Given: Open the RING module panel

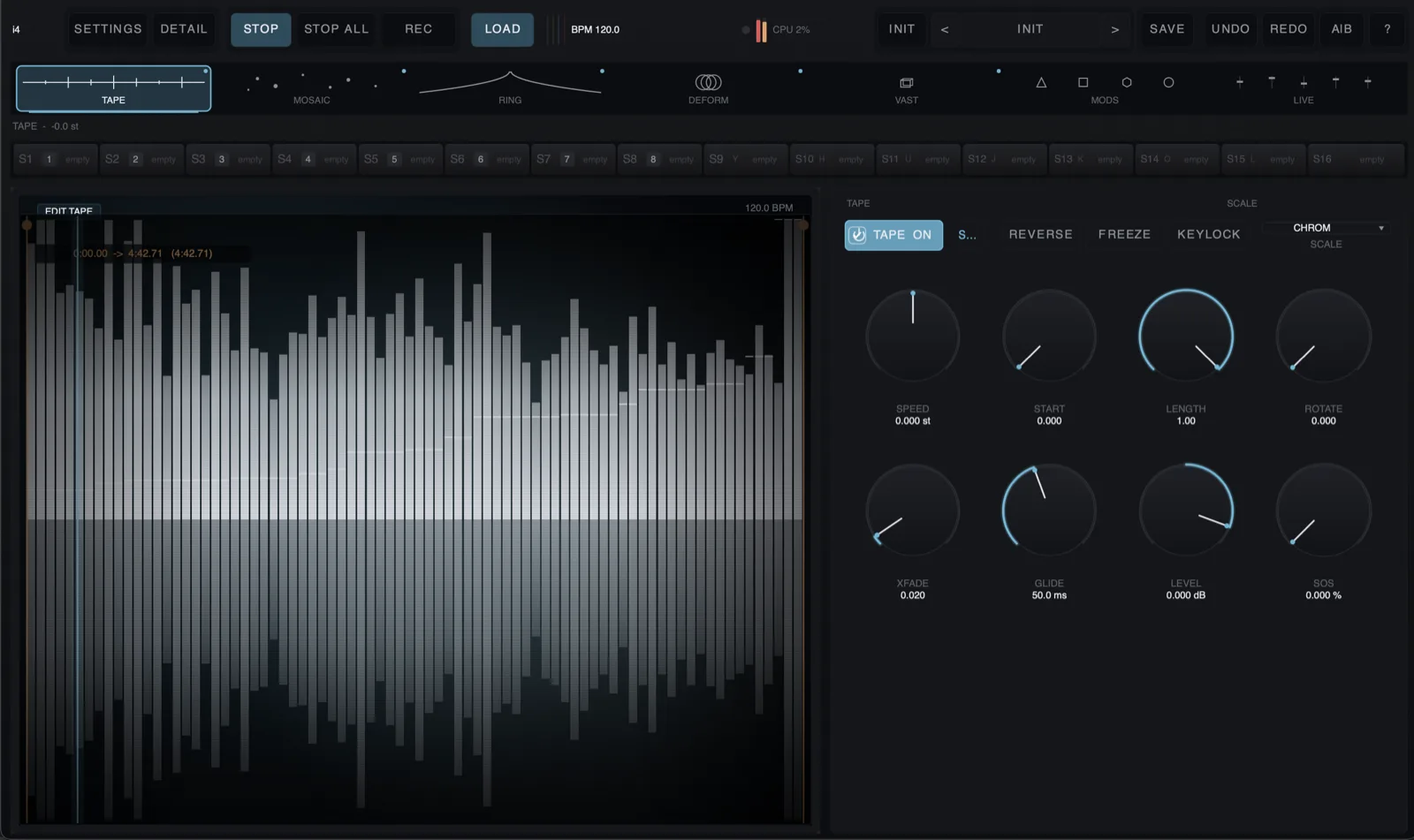Looking at the screenshot, I should [x=510, y=88].
